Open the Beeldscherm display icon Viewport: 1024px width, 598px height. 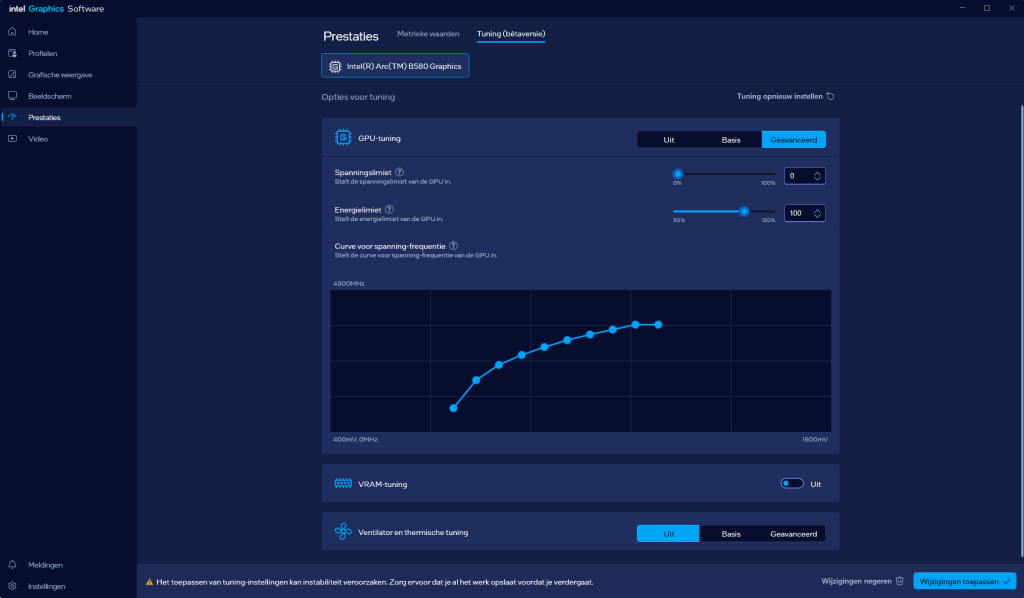[12, 96]
